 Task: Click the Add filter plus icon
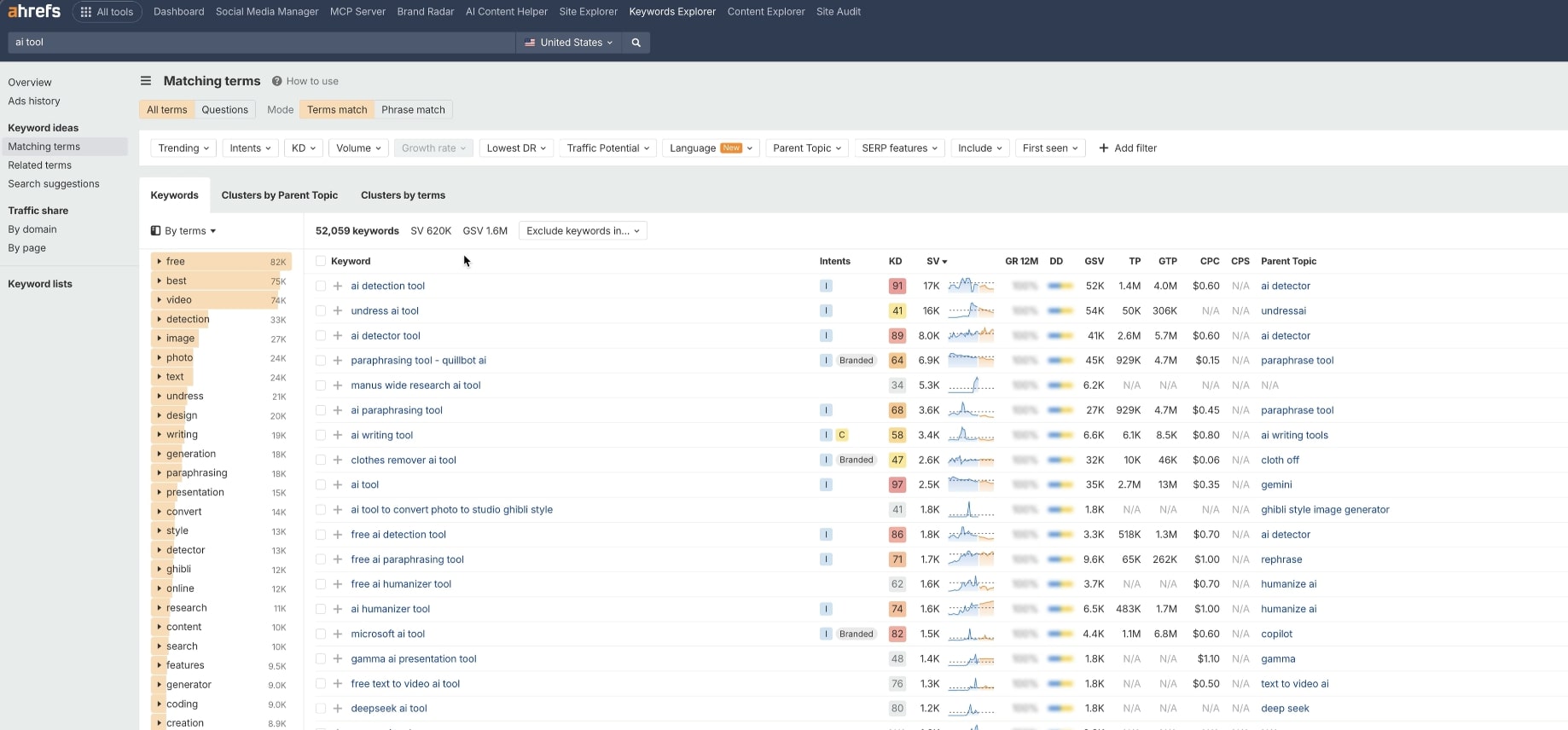[1104, 148]
